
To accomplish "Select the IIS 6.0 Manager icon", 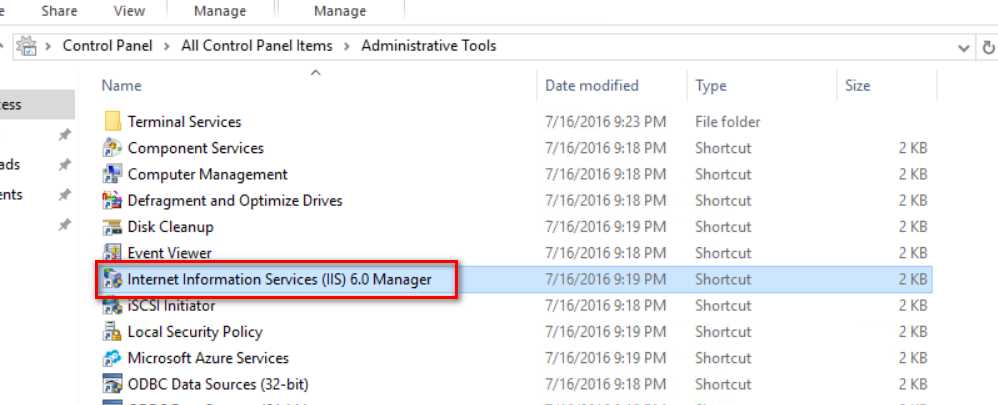I will point(112,279).
